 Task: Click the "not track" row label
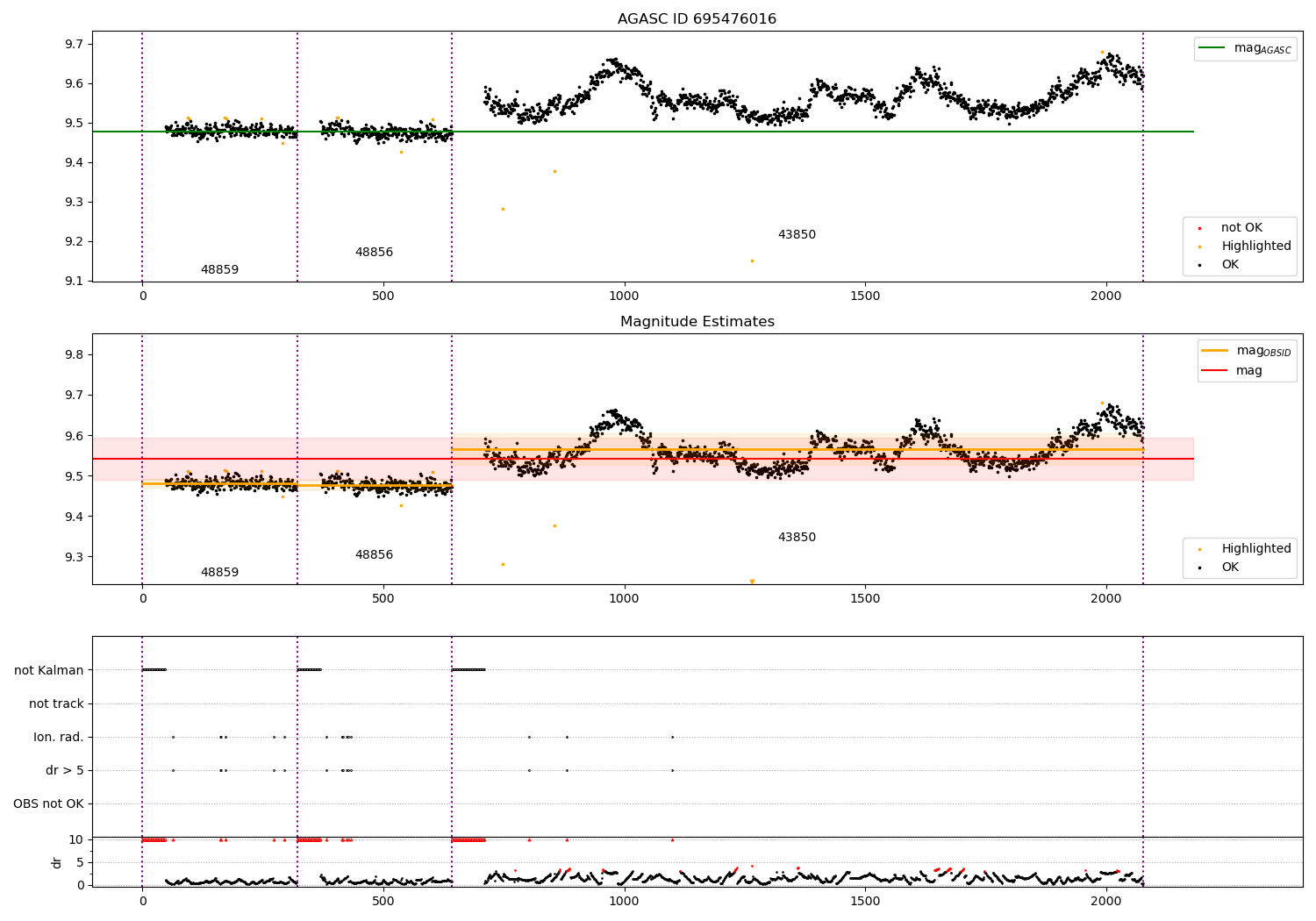point(56,704)
